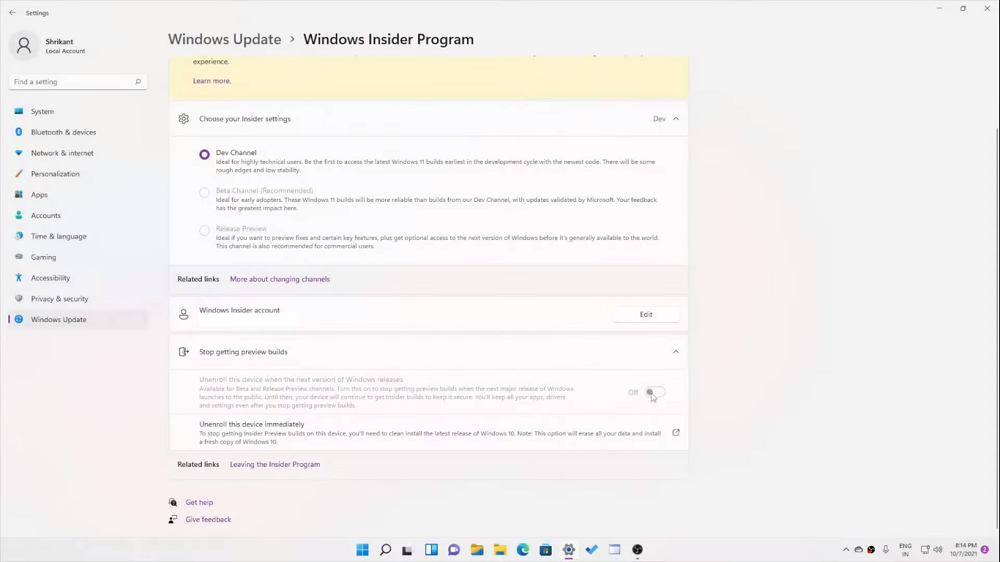Click the gear icon beside Insider settings
This screenshot has height=562, width=1000.
[x=184, y=119]
